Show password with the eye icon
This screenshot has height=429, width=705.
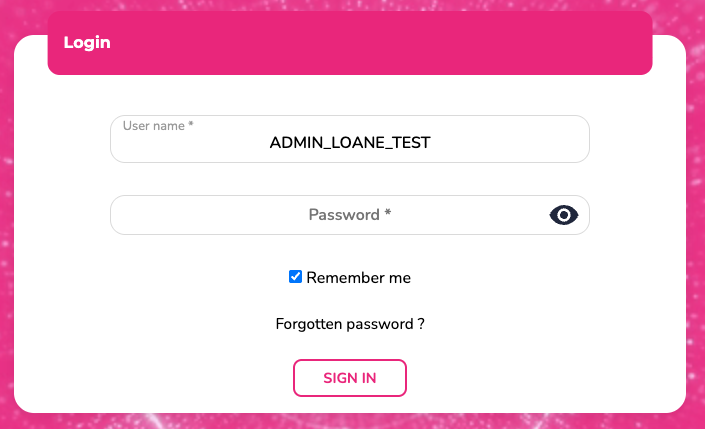point(564,215)
